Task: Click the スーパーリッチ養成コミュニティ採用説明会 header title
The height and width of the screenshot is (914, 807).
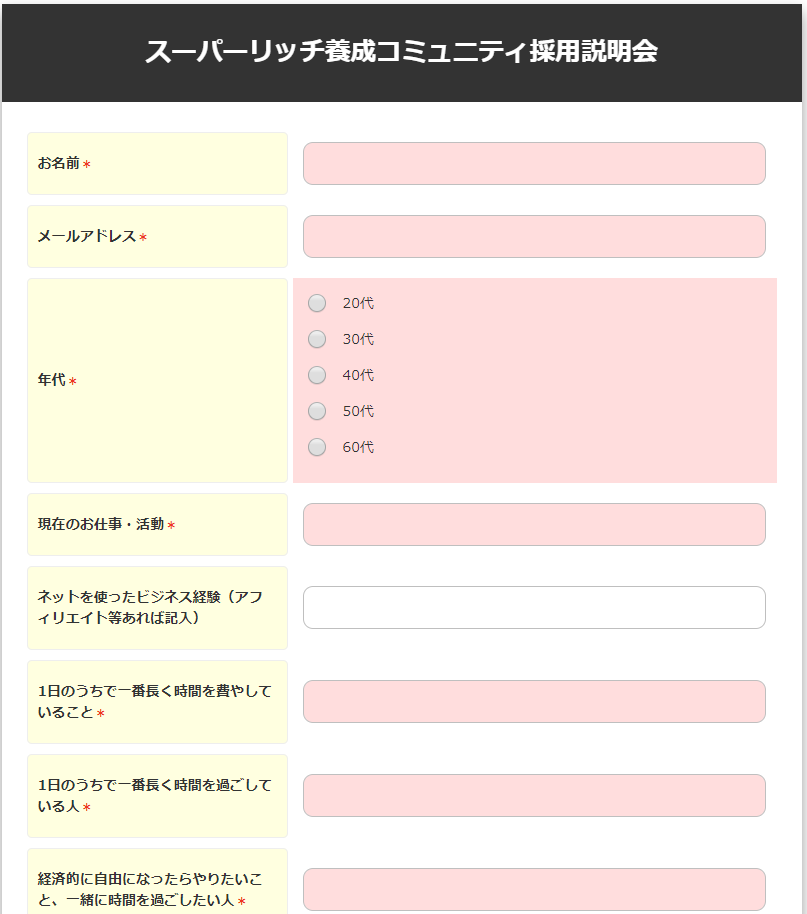Action: pos(401,52)
